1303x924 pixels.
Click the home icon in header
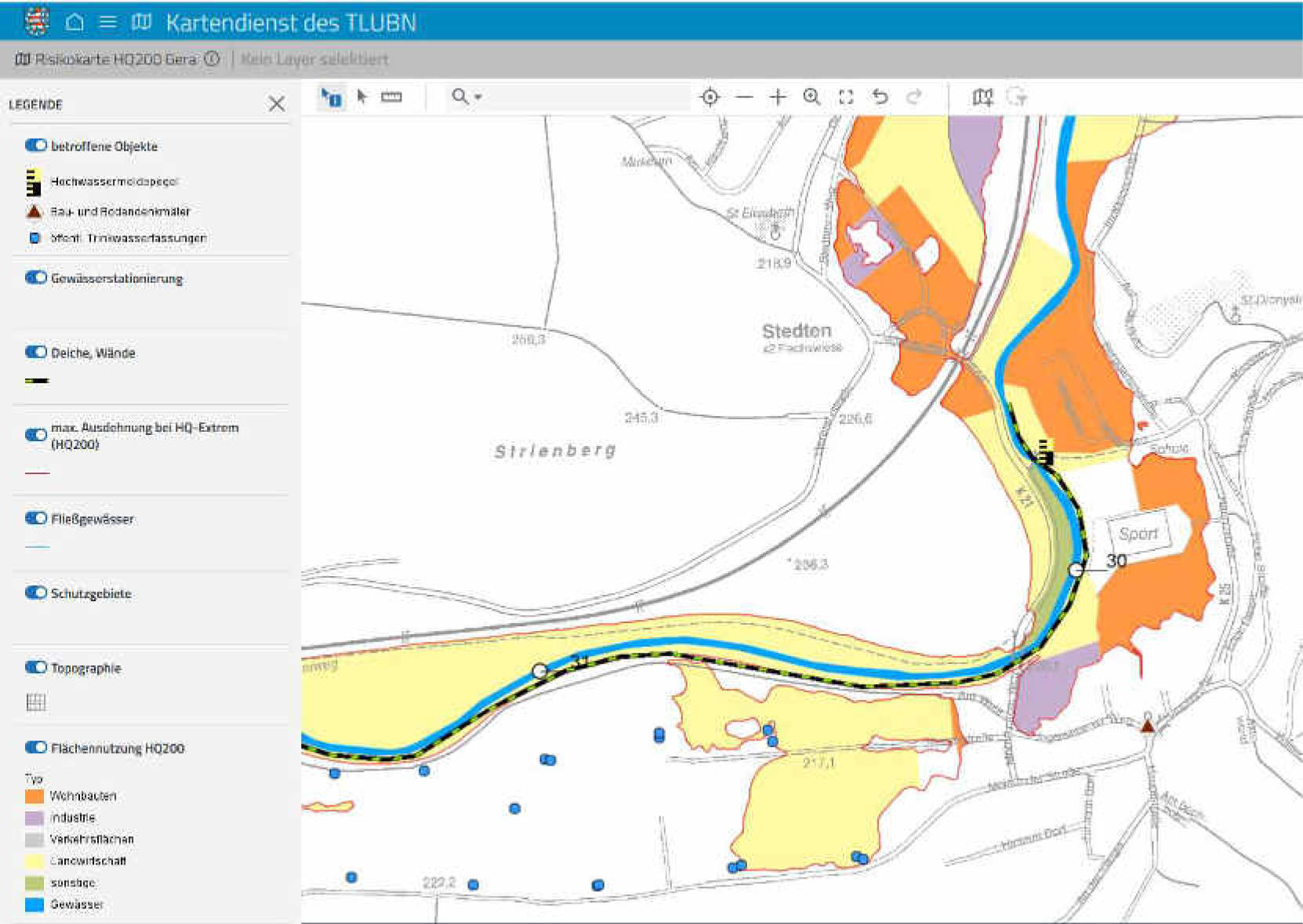tap(74, 22)
